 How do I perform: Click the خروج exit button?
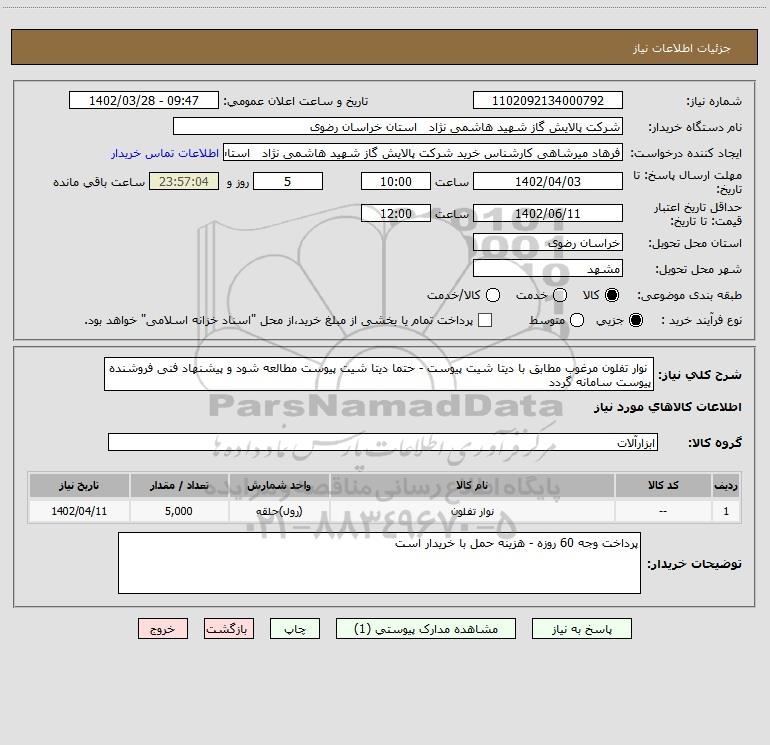(163, 629)
